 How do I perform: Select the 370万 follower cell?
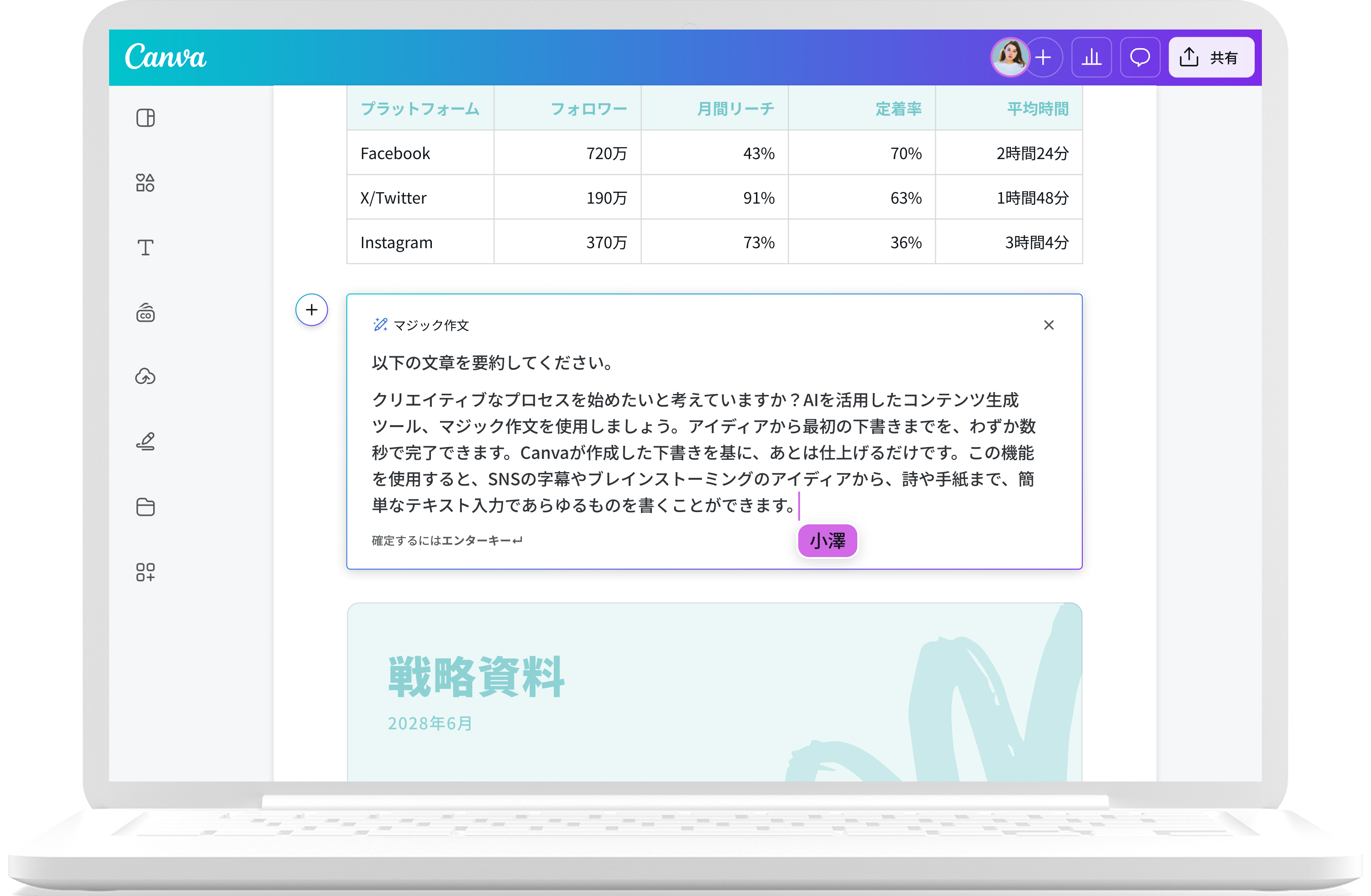pos(567,242)
